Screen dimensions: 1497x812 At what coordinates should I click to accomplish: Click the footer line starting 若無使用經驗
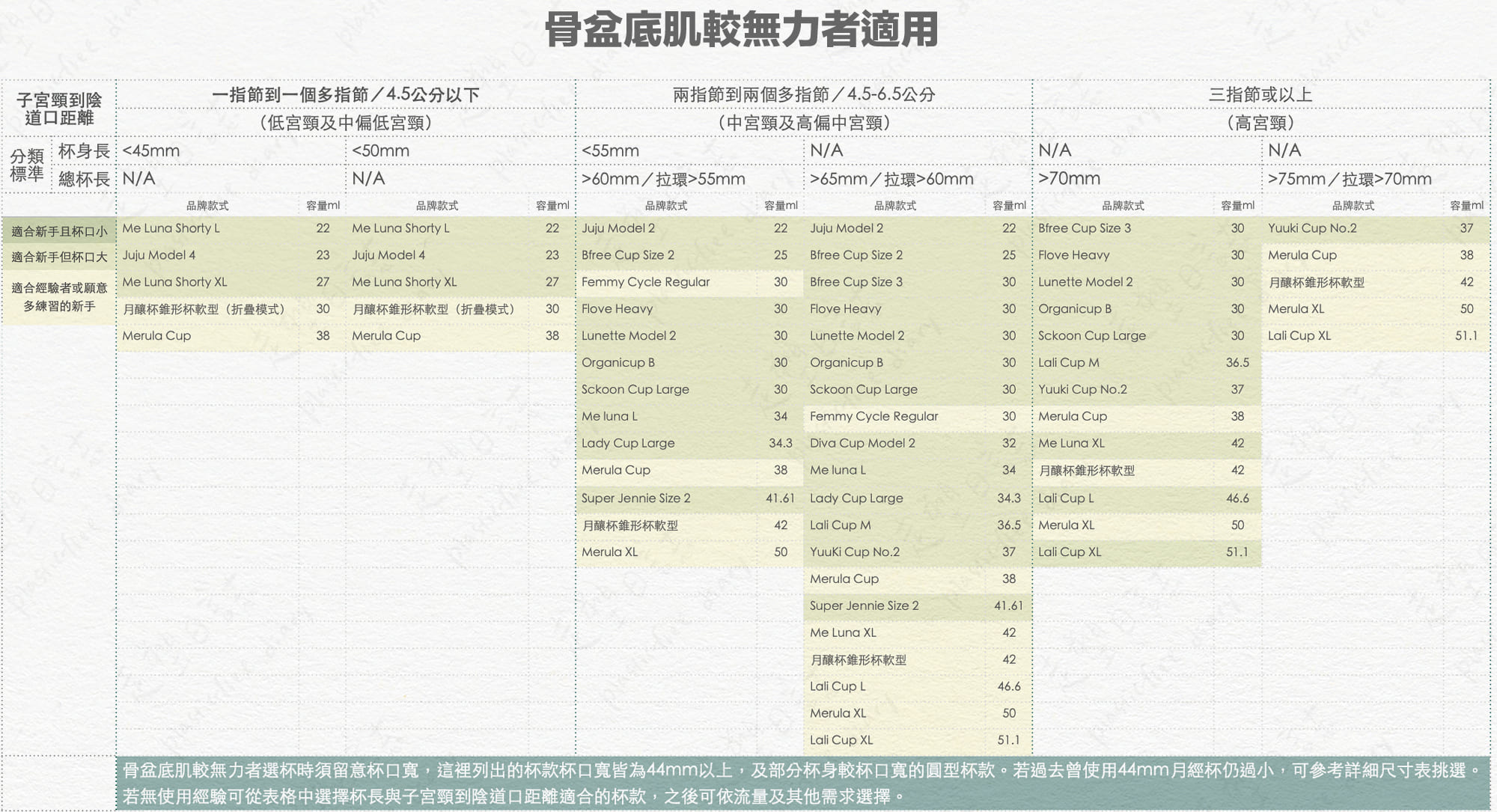[515, 796]
